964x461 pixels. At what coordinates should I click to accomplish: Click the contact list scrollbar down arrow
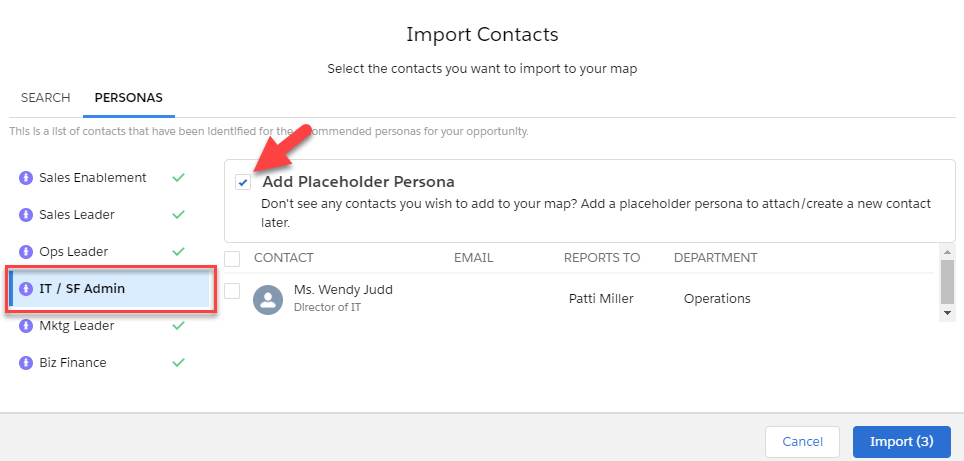[x=947, y=313]
